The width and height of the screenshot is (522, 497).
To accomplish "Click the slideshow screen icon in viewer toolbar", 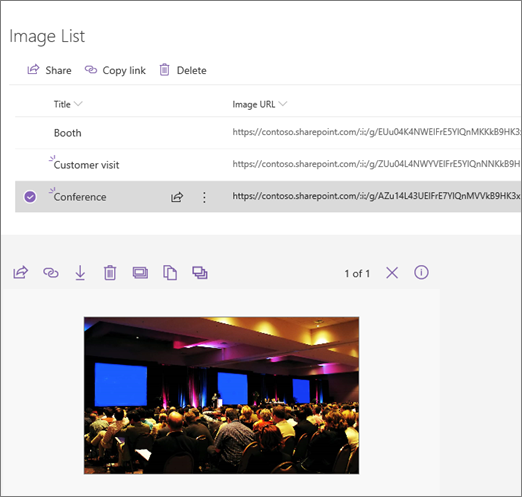I will click(x=140, y=273).
